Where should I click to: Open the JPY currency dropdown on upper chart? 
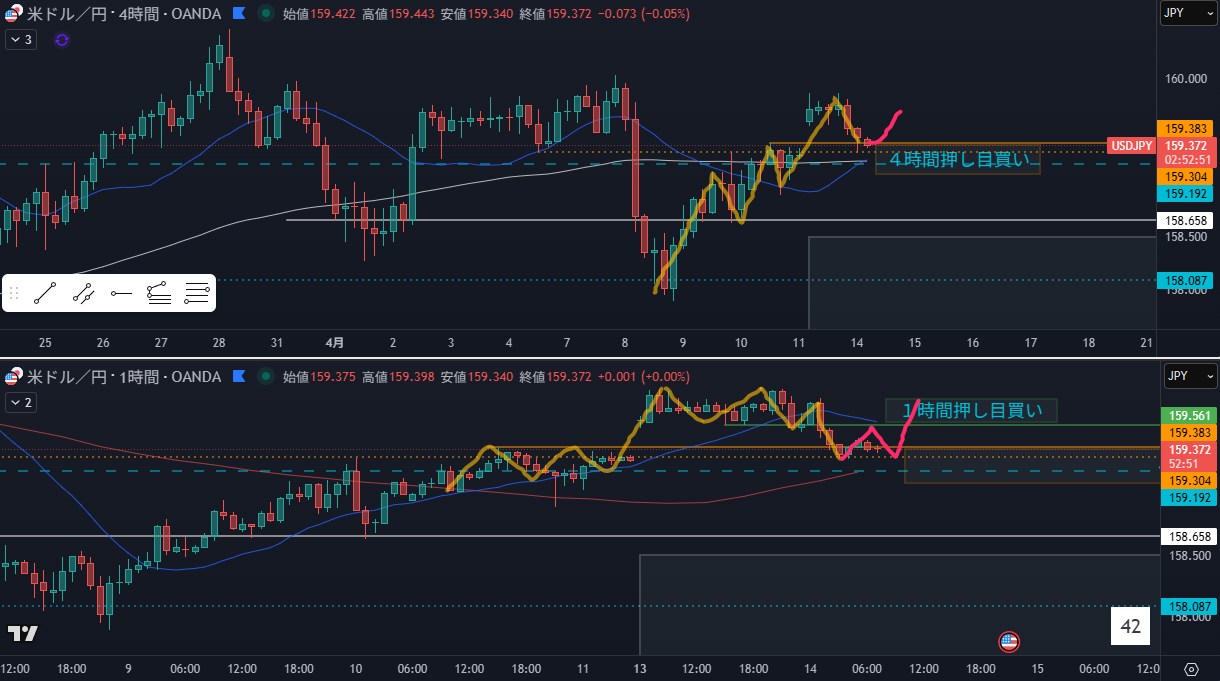pos(1187,14)
